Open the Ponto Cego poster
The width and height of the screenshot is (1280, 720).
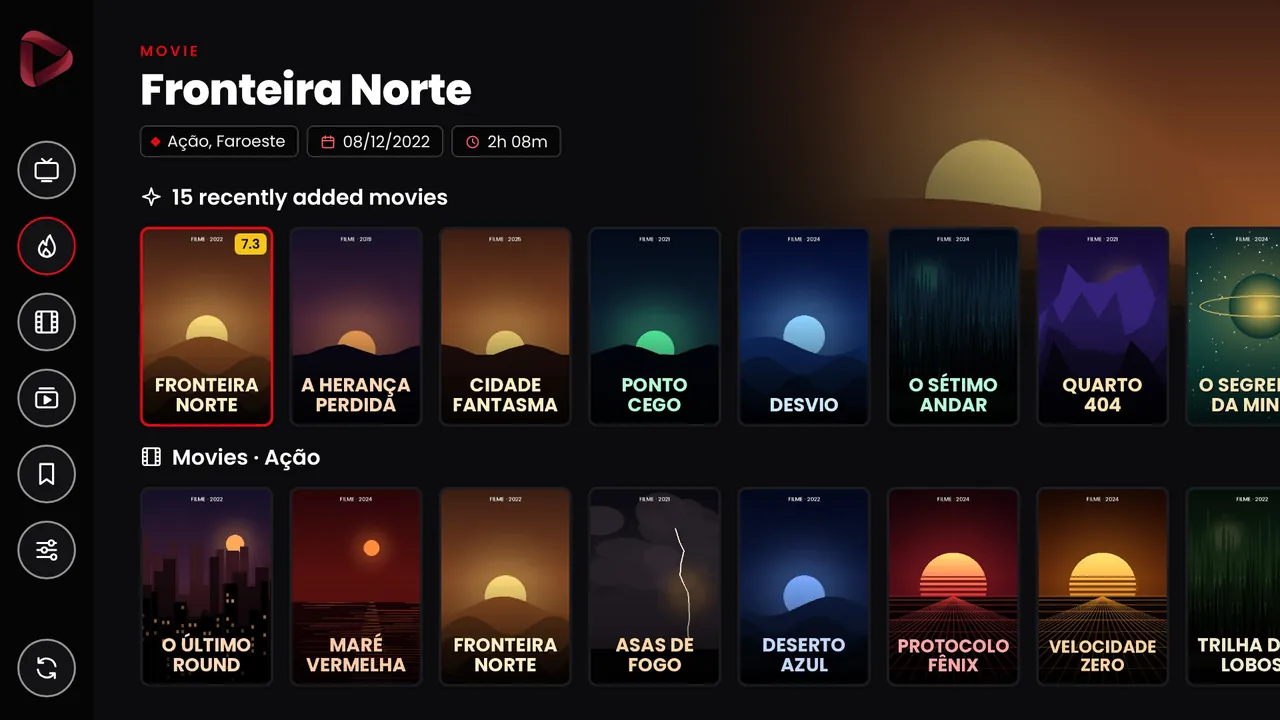(x=654, y=326)
